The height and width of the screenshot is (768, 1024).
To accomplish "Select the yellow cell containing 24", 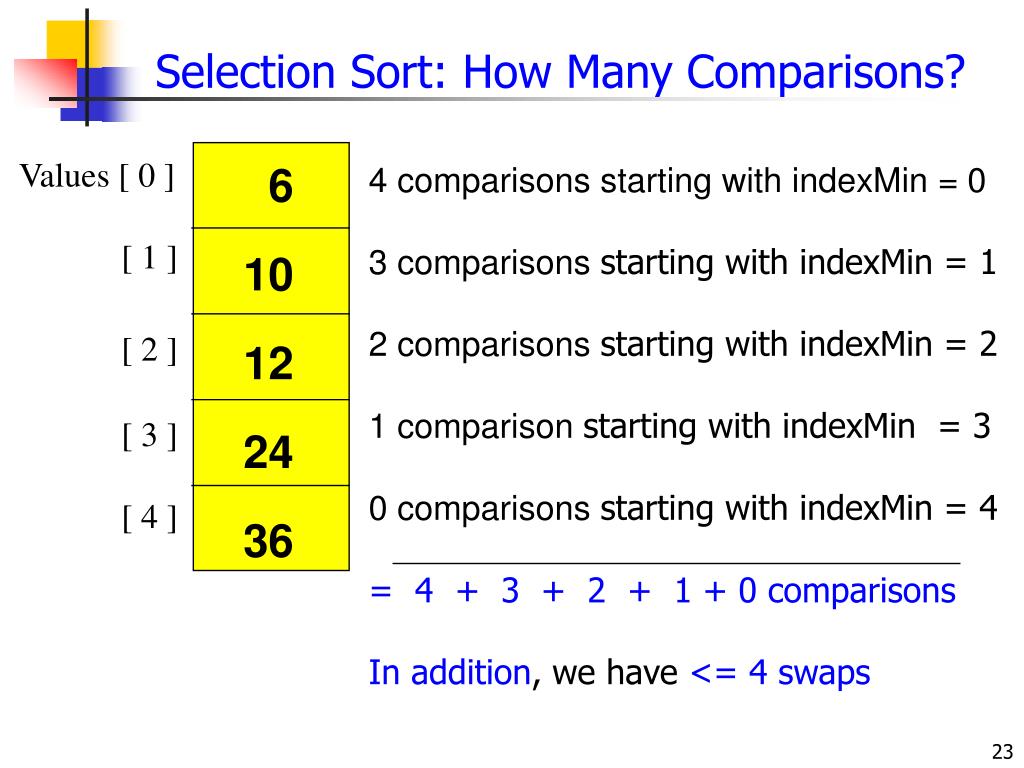I will click(x=271, y=443).
